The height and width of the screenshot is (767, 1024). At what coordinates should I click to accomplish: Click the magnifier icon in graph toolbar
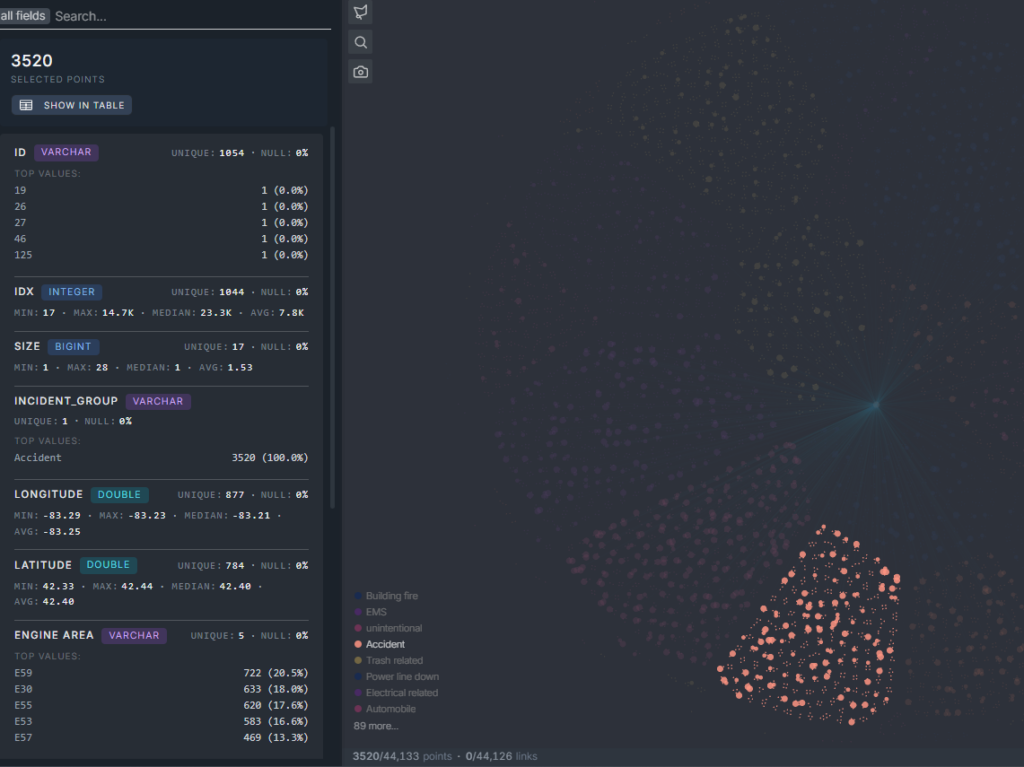tap(361, 42)
